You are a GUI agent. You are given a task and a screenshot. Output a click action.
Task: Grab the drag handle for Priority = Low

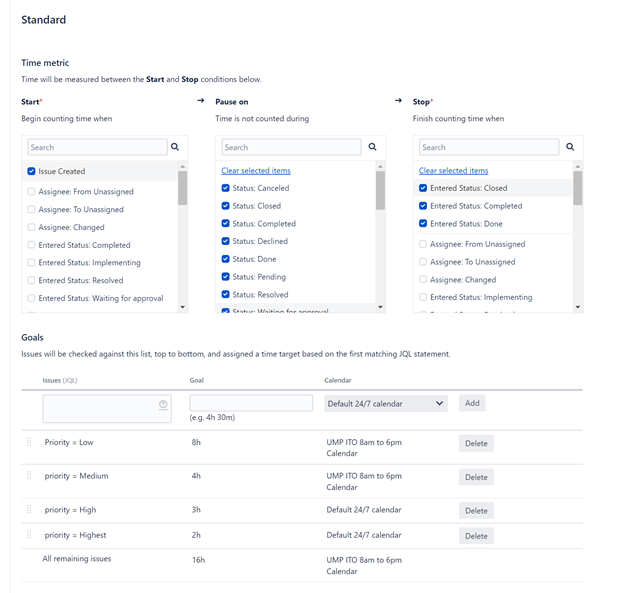pyautogui.click(x=29, y=442)
